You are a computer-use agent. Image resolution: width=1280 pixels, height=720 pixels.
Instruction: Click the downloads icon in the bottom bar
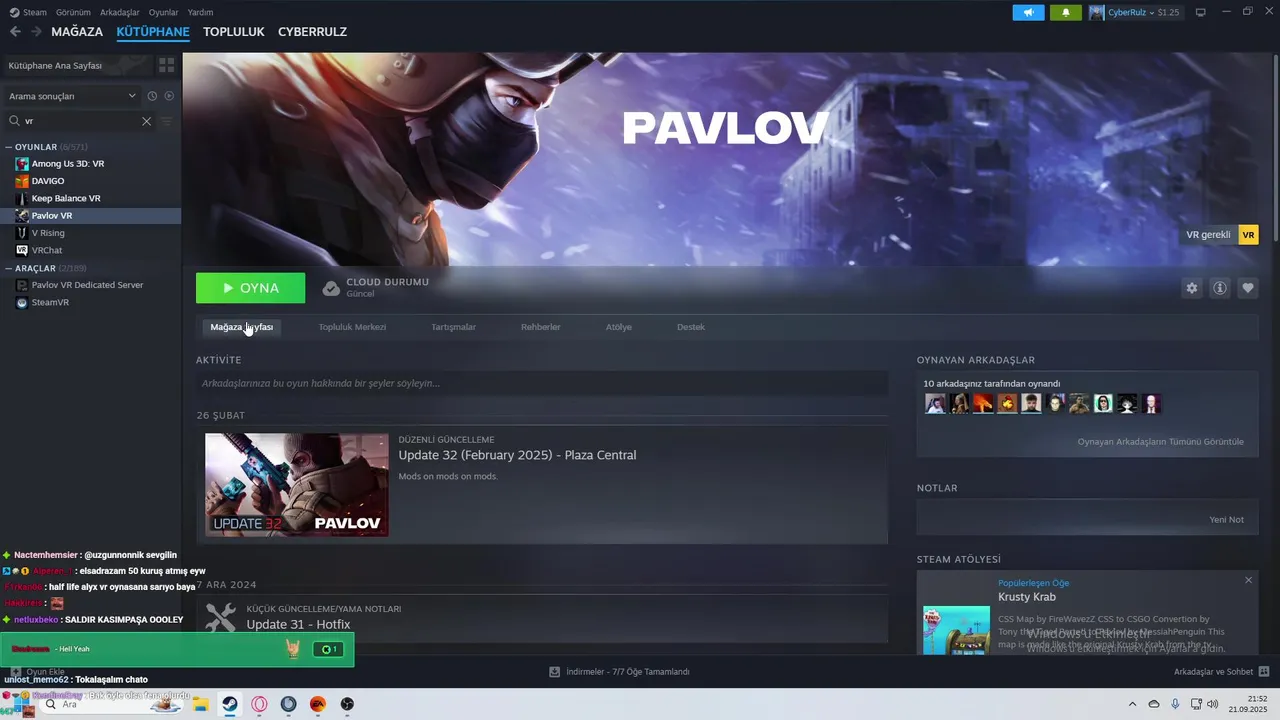pos(555,672)
